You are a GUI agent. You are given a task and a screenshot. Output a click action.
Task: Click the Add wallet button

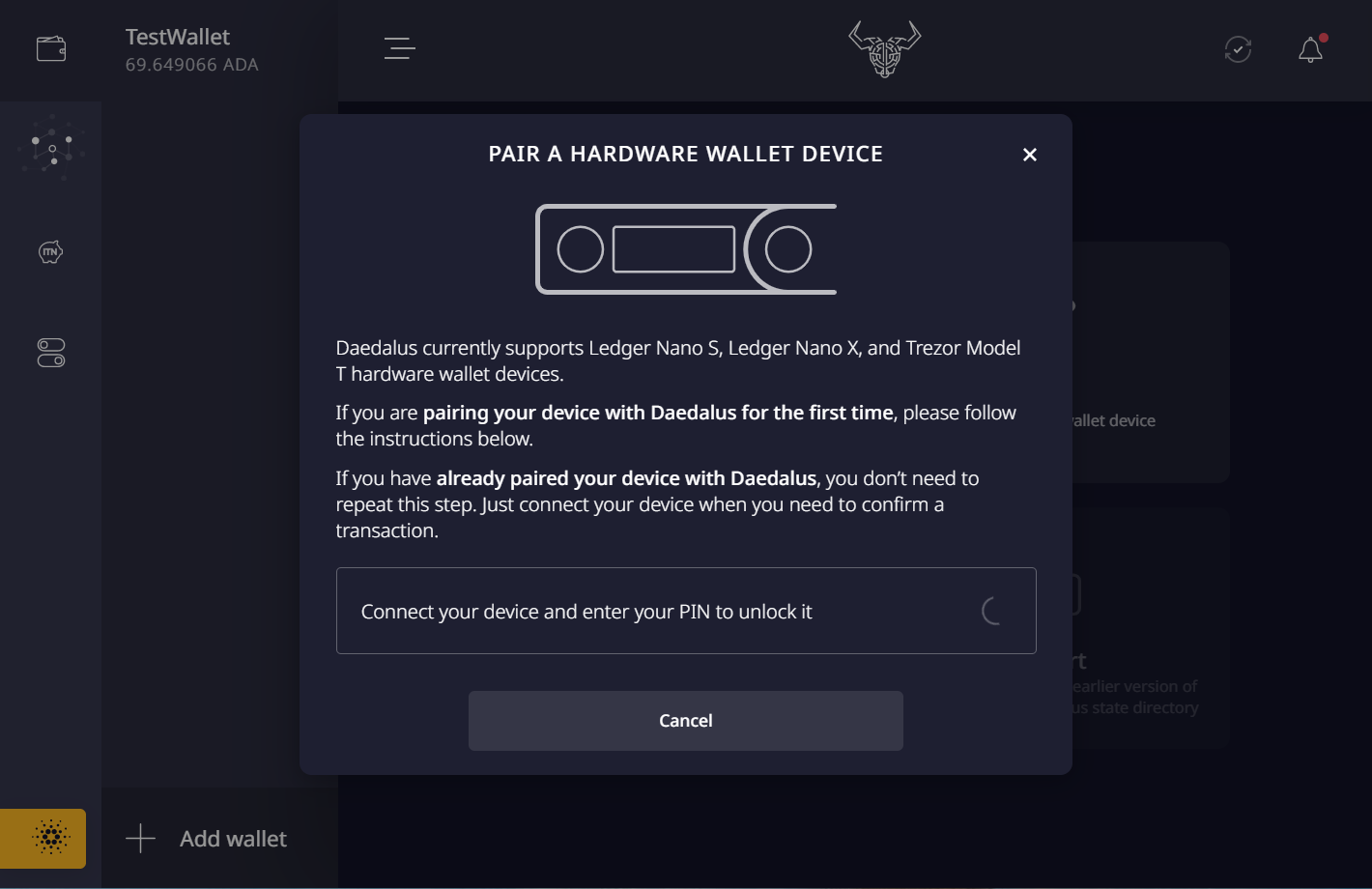(x=219, y=838)
